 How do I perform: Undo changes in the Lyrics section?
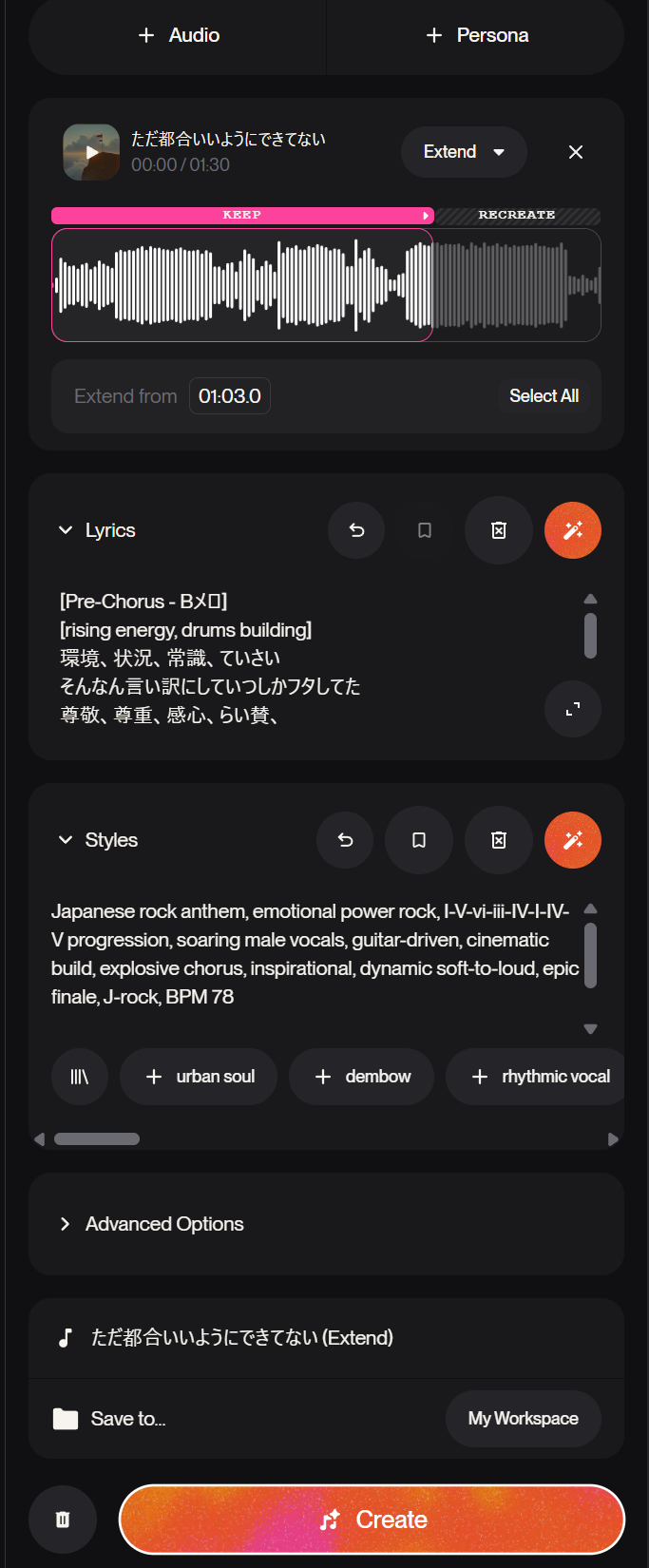coord(356,530)
